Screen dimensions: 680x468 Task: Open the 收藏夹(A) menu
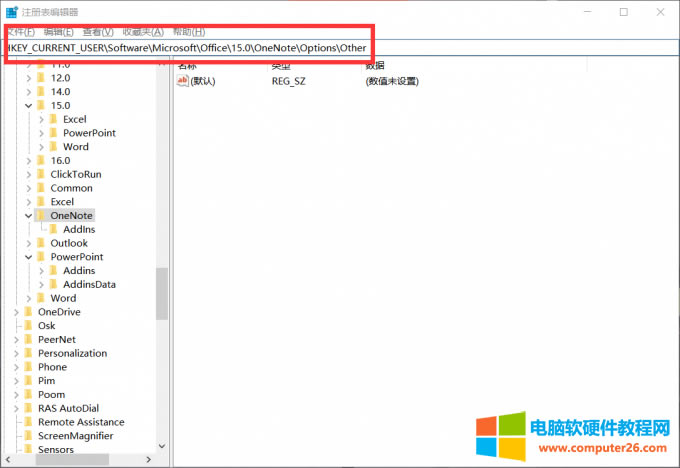143,32
